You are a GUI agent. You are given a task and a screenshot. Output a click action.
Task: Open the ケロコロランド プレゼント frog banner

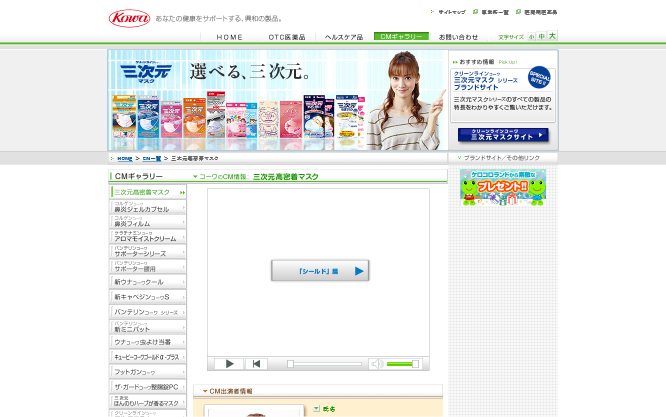(x=503, y=188)
